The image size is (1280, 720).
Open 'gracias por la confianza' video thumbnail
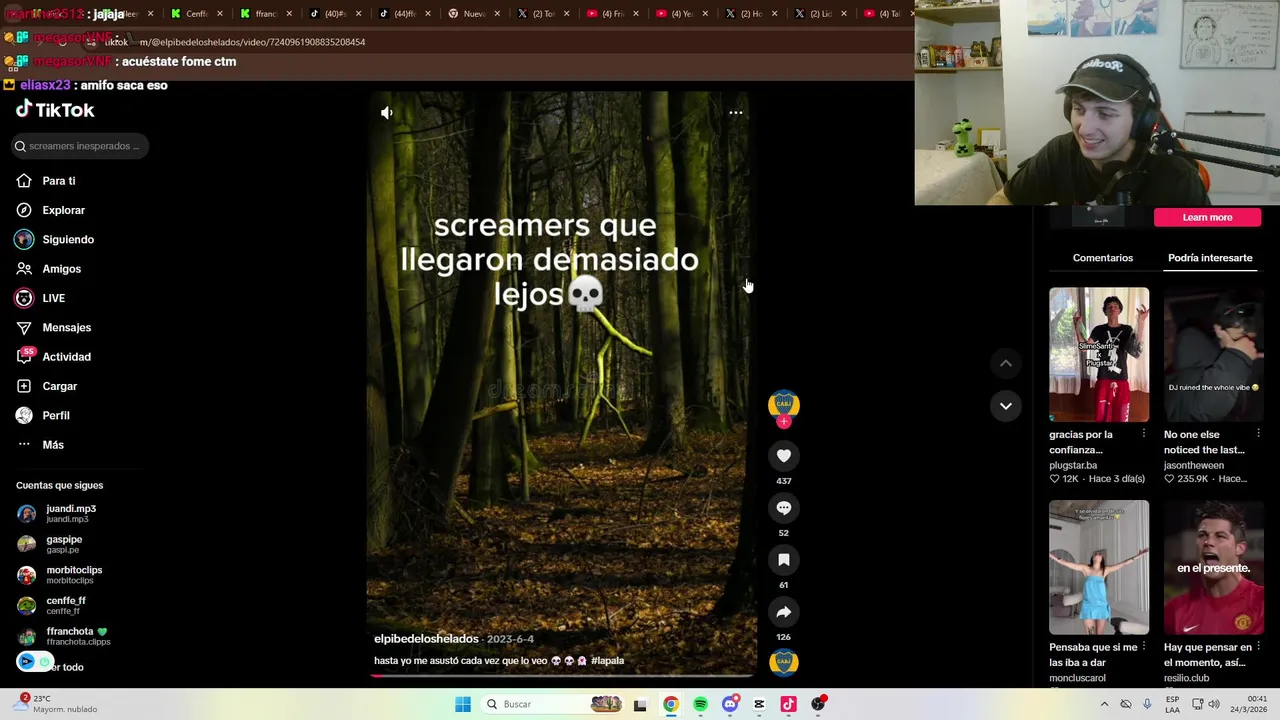[x=1099, y=355]
